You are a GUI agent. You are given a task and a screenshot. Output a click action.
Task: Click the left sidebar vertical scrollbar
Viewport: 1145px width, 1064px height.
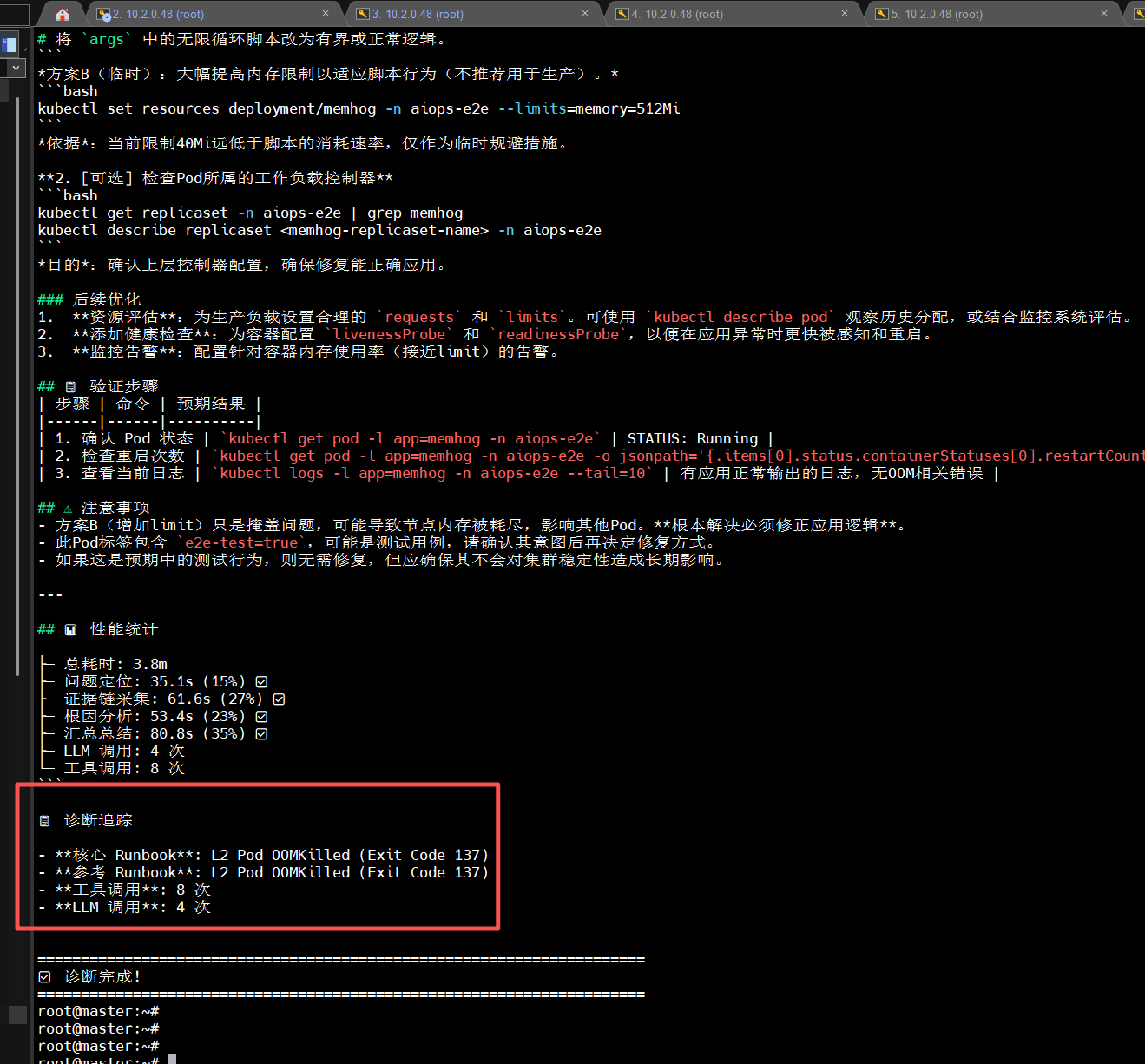coord(17,386)
